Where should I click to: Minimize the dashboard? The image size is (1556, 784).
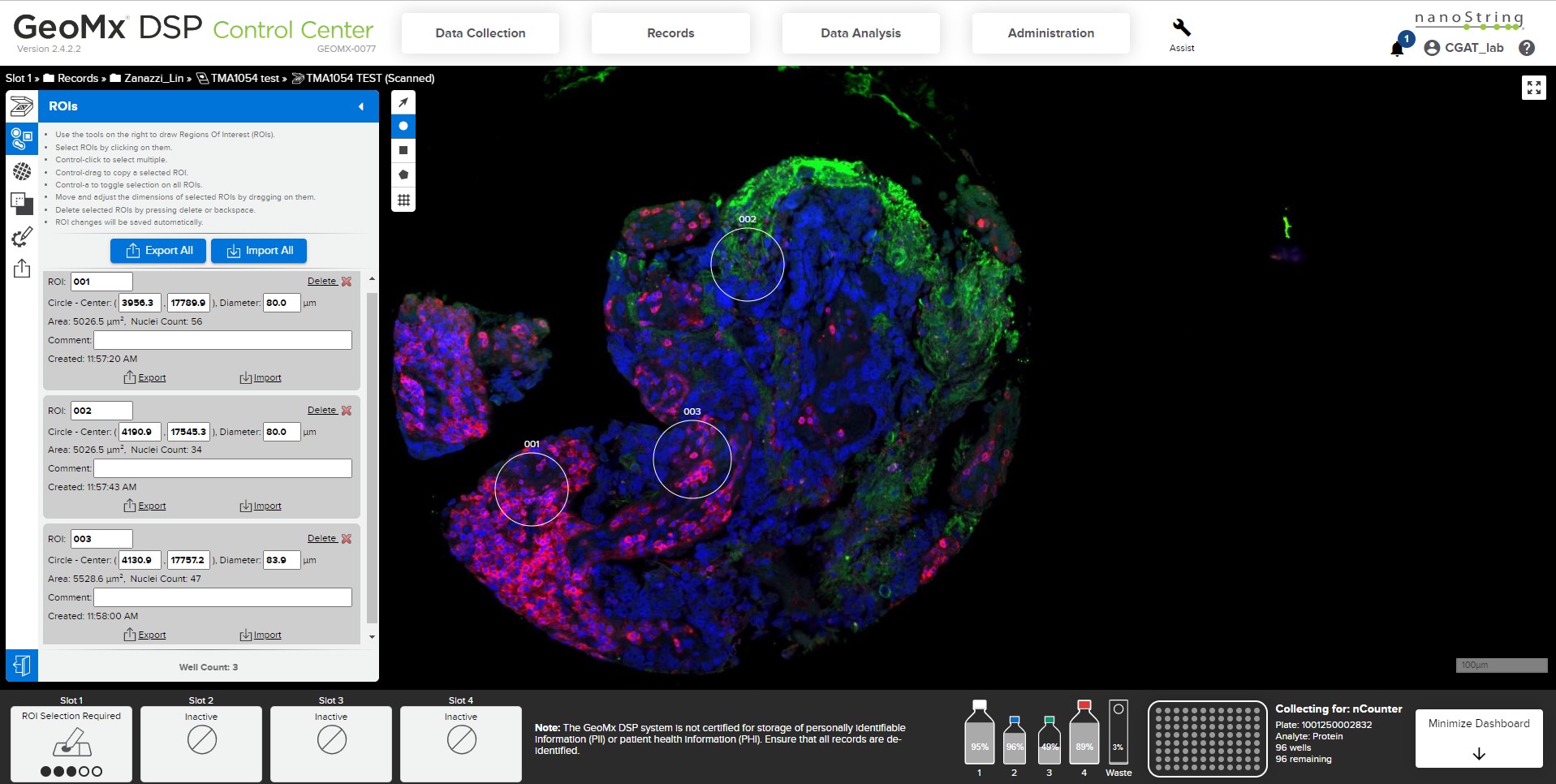pos(1478,738)
